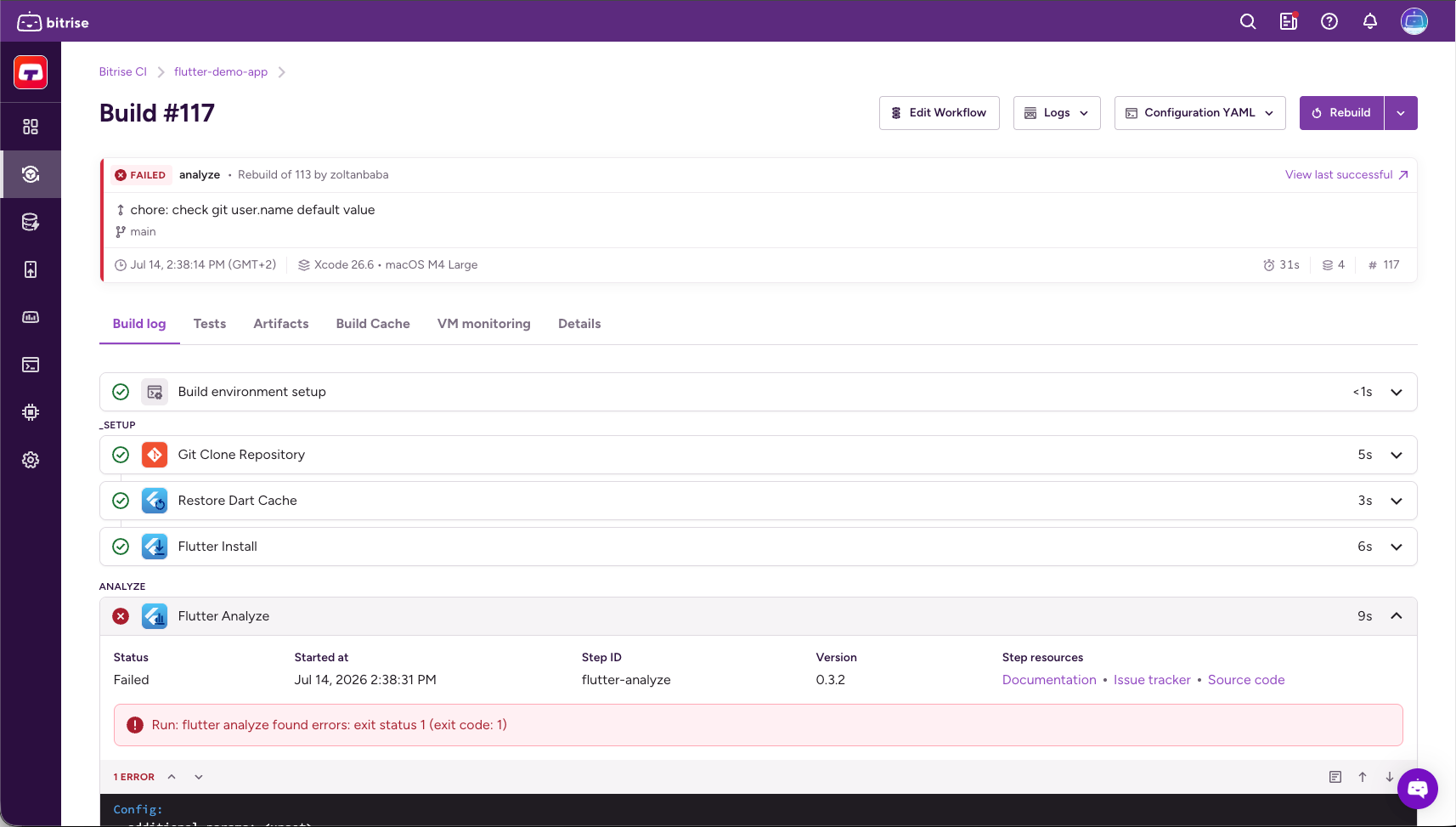The height and width of the screenshot is (827, 1456).
Task: Click the Flutter Analyze step icon
Action: [155, 616]
